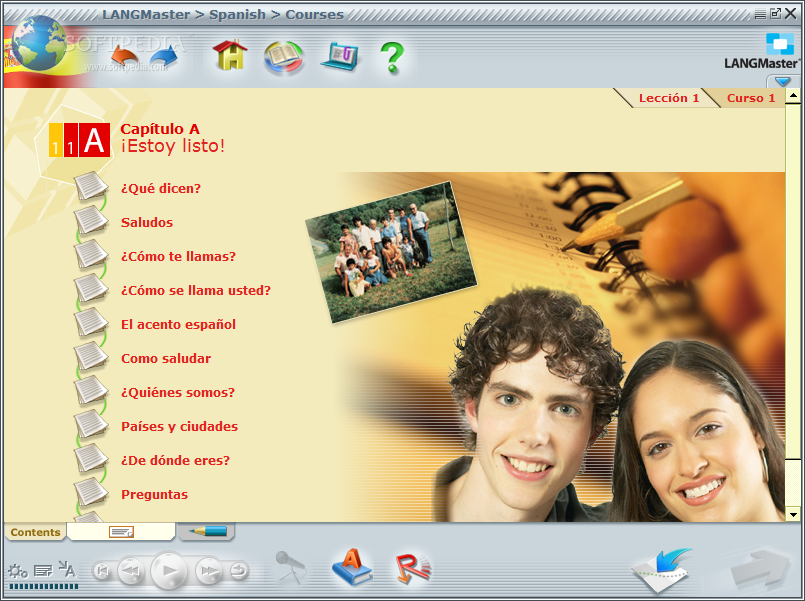Open El acento español lesson

(x=178, y=324)
